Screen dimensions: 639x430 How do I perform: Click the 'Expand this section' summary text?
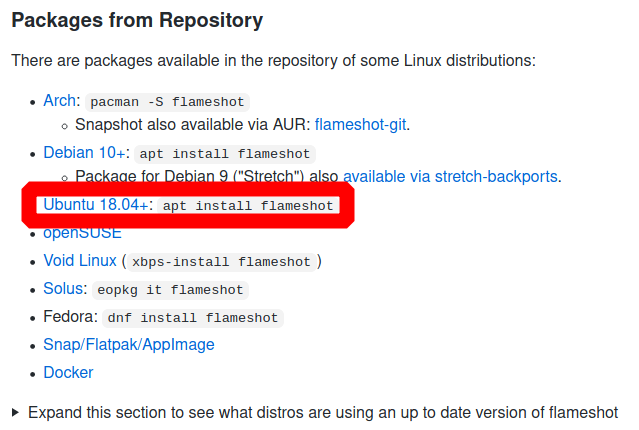point(323,412)
